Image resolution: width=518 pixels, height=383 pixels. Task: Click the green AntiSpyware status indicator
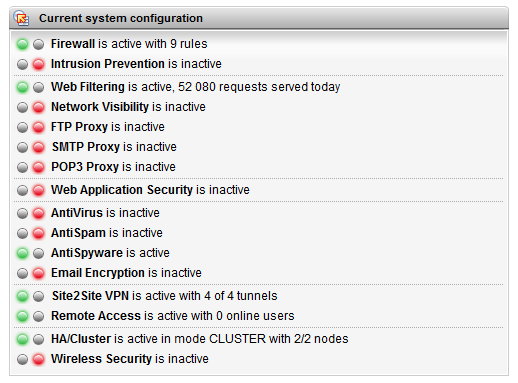[22, 253]
